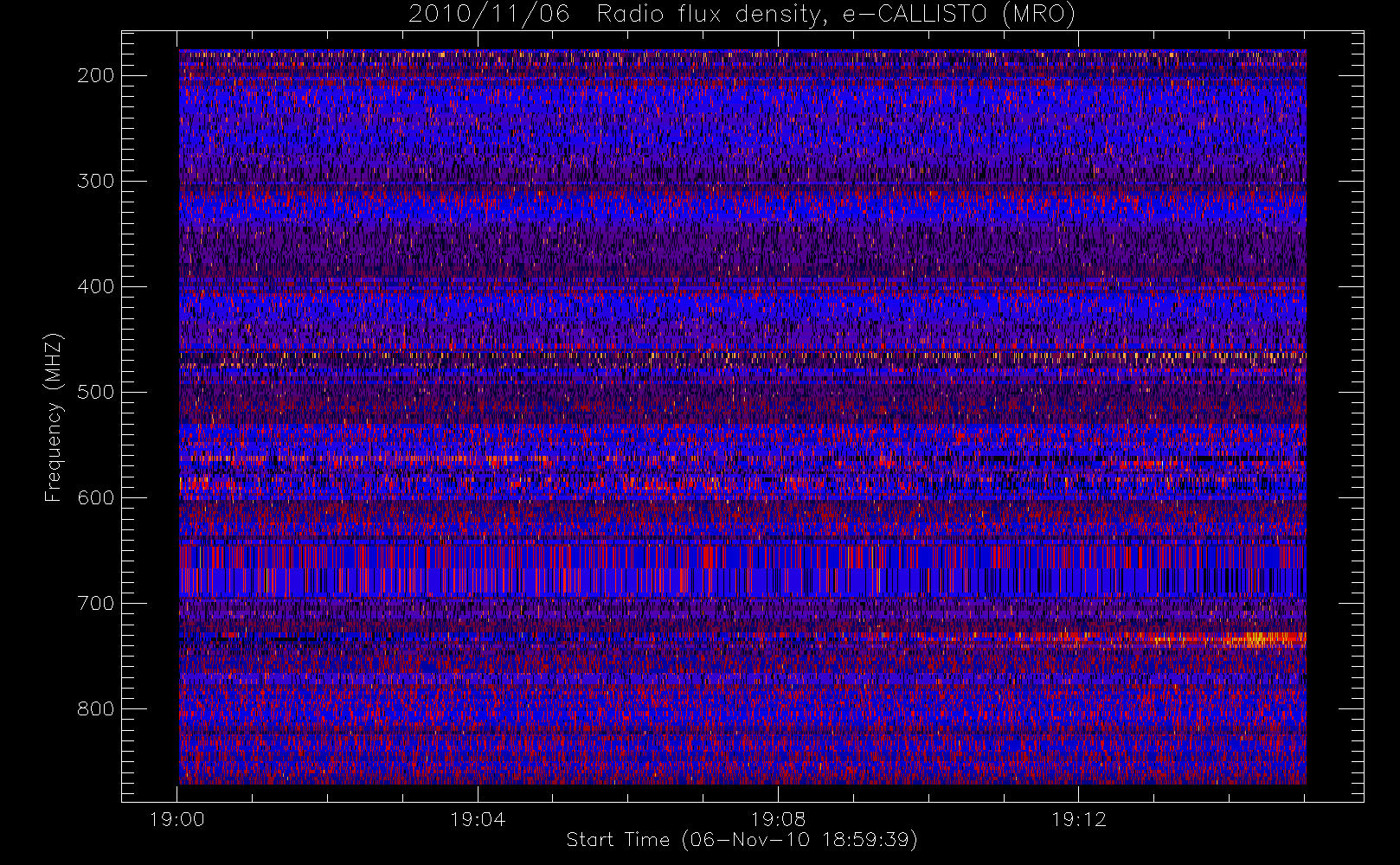Click the 200 frequency tick label
Viewport: 1400px width, 865px height.
pyautogui.click(x=96, y=75)
